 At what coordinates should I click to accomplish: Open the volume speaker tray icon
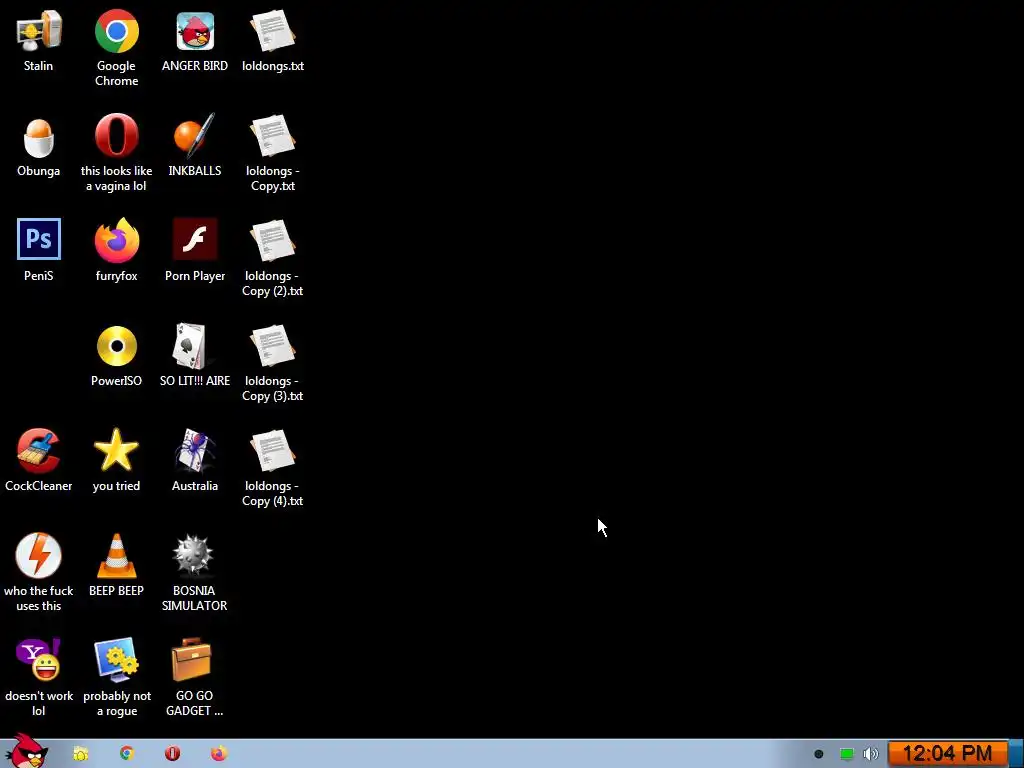(x=871, y=754)
